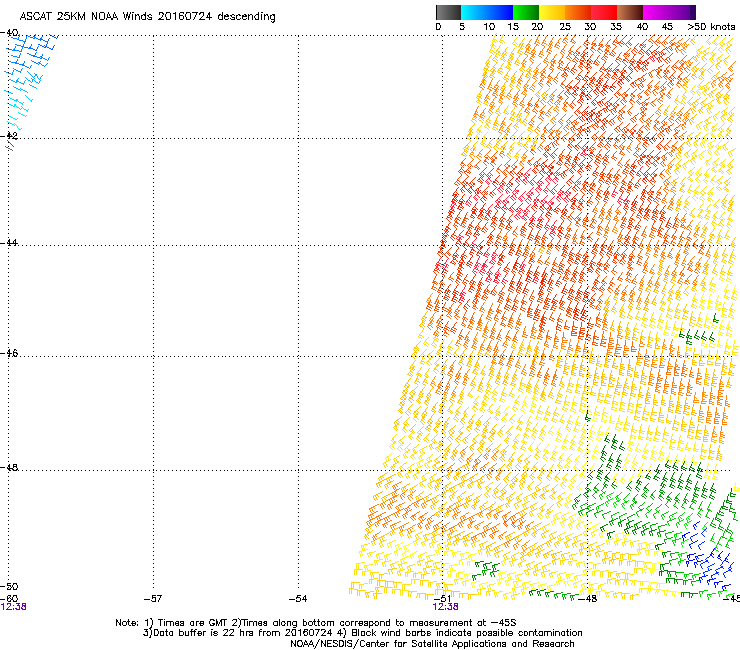Click the '0' legend scale label

(x=438, y=27)
